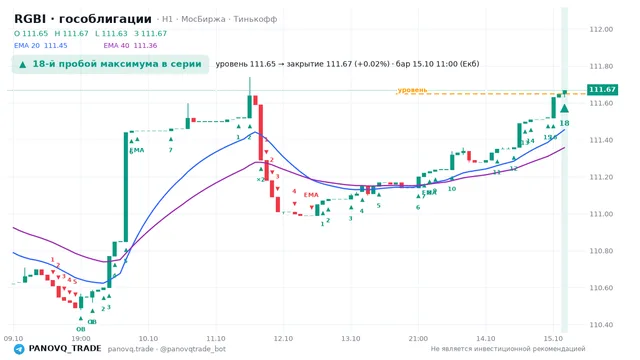Image resolution: width=640 pixels, height=360 pixels.
Task: Click the 111.40 price axis label
Action: [x=601, y=140]
